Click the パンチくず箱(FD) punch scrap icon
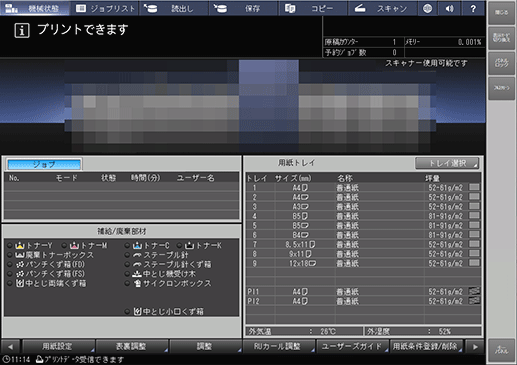This screenshot has width=517, height=365. [x=20, y=264]
